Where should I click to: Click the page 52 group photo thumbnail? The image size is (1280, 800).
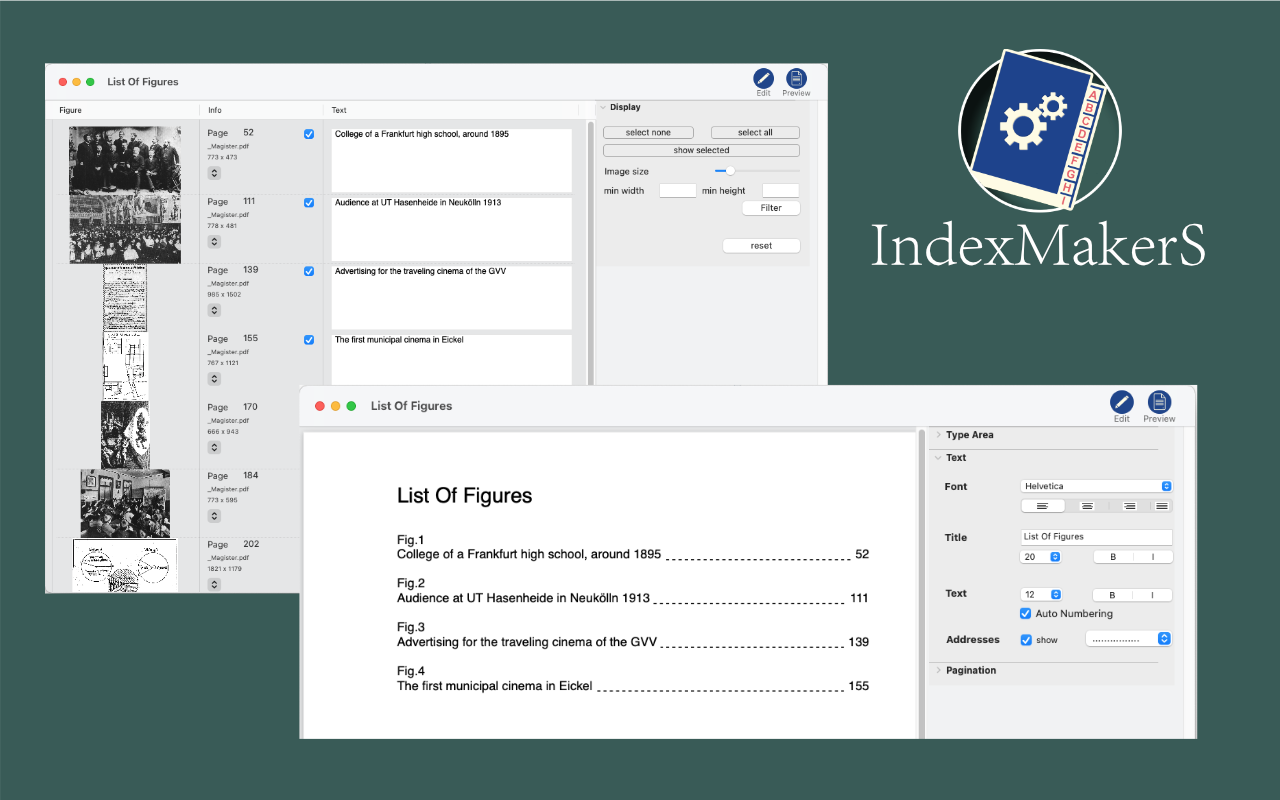(125, 160)
